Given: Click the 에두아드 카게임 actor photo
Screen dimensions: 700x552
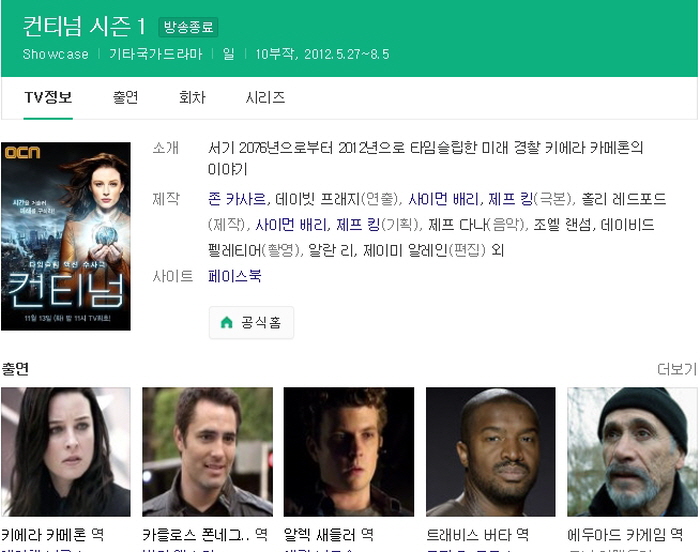Looking at the screenshot, I should point(632,451).
